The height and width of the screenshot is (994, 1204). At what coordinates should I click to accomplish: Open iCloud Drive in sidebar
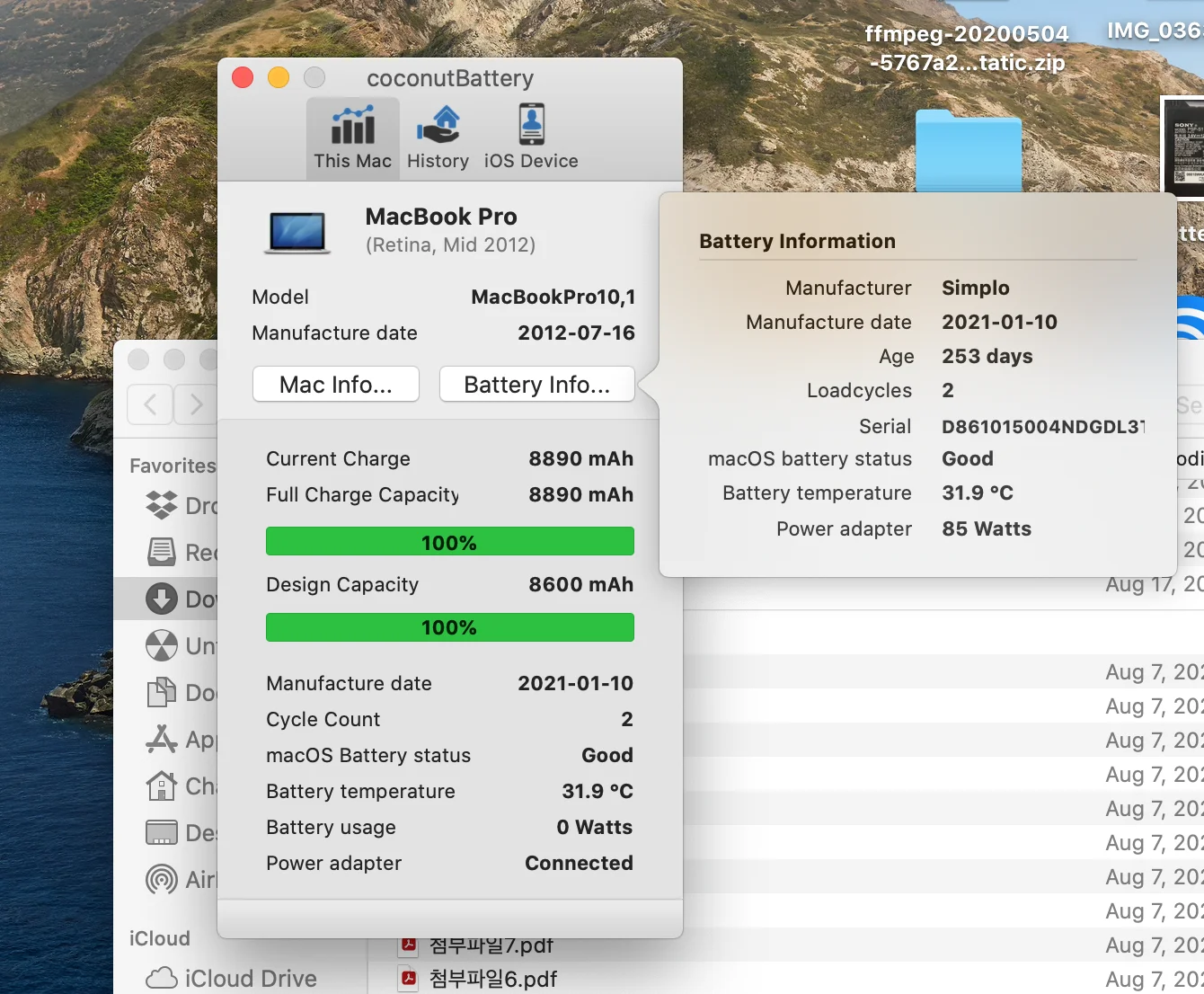pyautogui.click(x=231, y=978)
